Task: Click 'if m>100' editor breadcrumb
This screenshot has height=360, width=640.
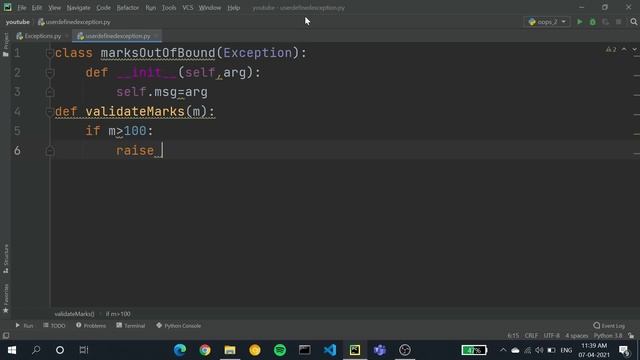Action: coord(118,314)
